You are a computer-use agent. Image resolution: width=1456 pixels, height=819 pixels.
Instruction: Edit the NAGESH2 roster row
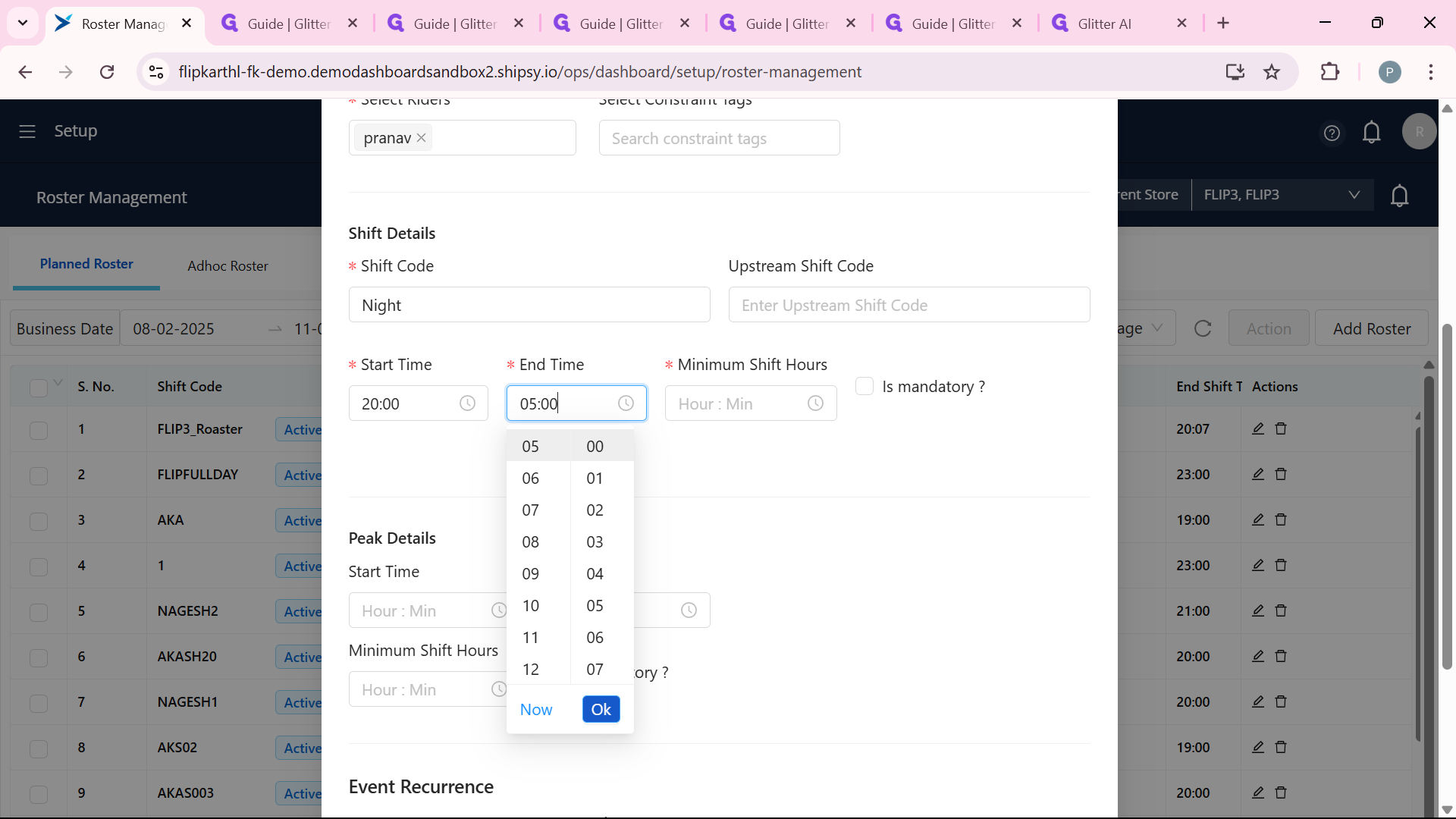1258,610
